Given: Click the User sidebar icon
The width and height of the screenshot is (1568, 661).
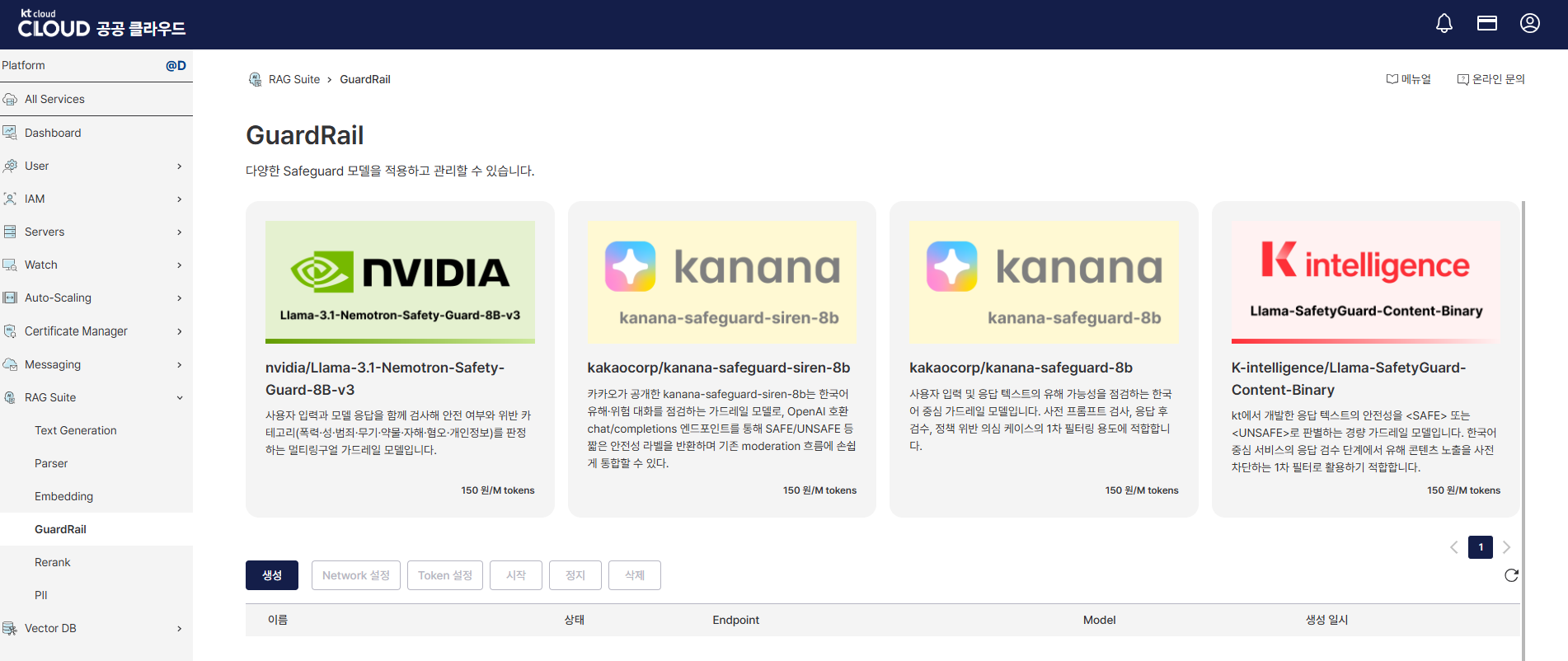Looking at the screenshot, I should click(x=10, y=166).
